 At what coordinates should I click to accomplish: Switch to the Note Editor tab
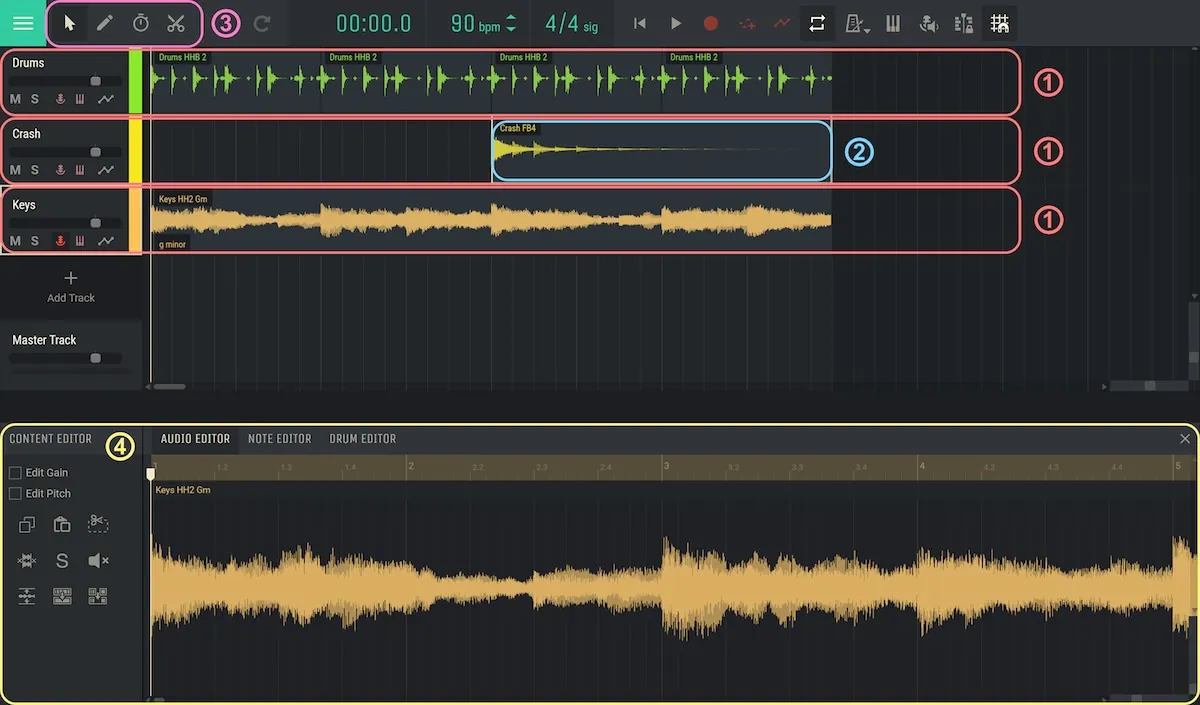click(280, 439)
